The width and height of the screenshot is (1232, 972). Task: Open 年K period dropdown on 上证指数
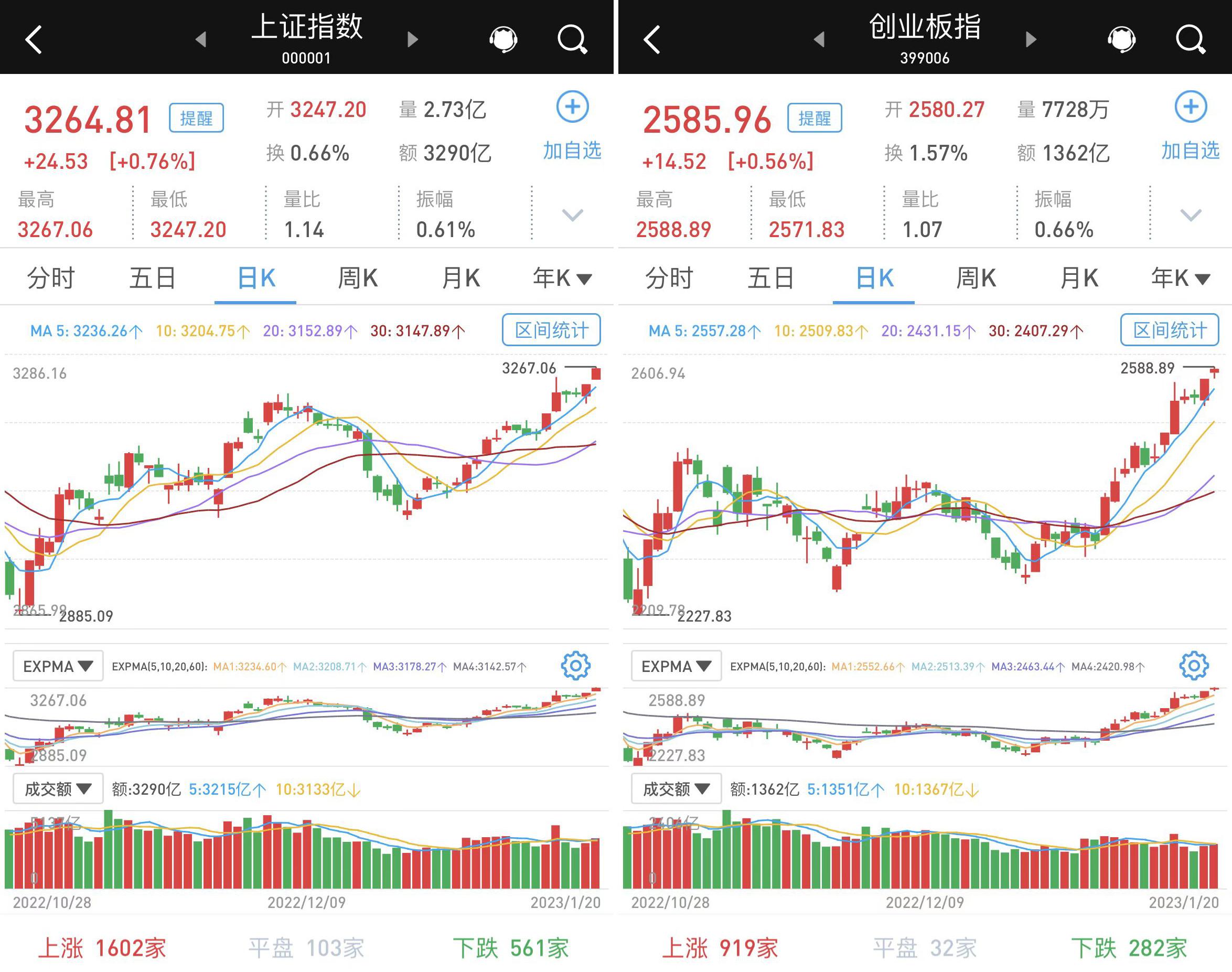pyautogui.click(x=563, y=279)
